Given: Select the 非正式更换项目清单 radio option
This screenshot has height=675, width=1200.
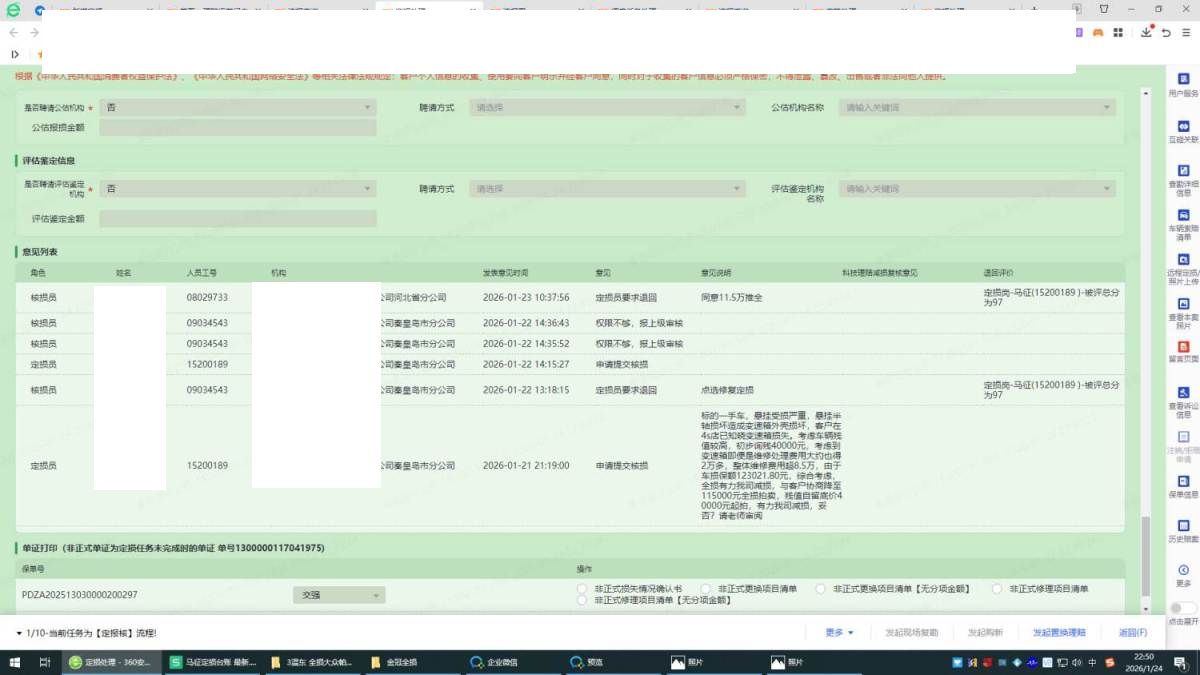Looking at the screenshot, I should pos(706,589).
